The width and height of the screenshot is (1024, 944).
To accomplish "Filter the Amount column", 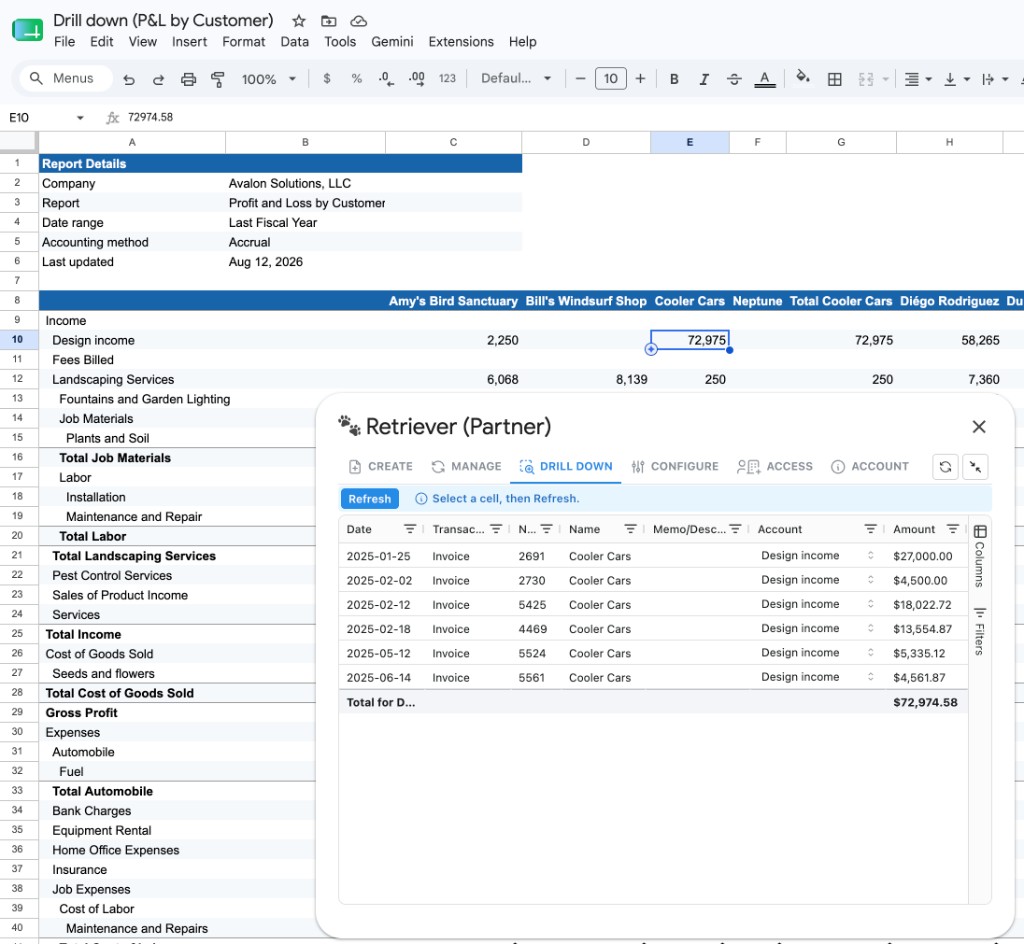I will [953, 529].
